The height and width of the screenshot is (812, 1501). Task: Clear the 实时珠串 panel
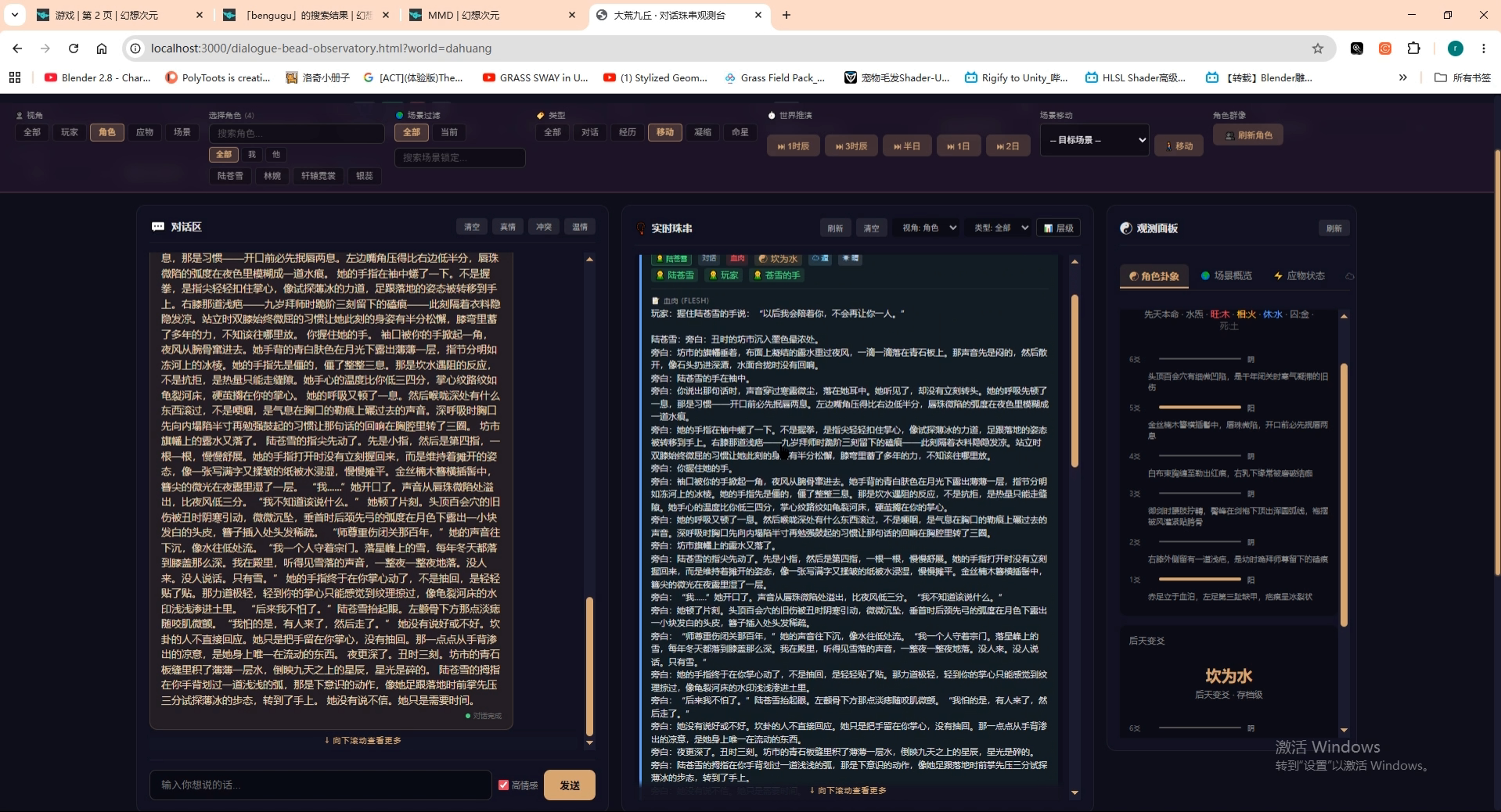coord(871,228)
